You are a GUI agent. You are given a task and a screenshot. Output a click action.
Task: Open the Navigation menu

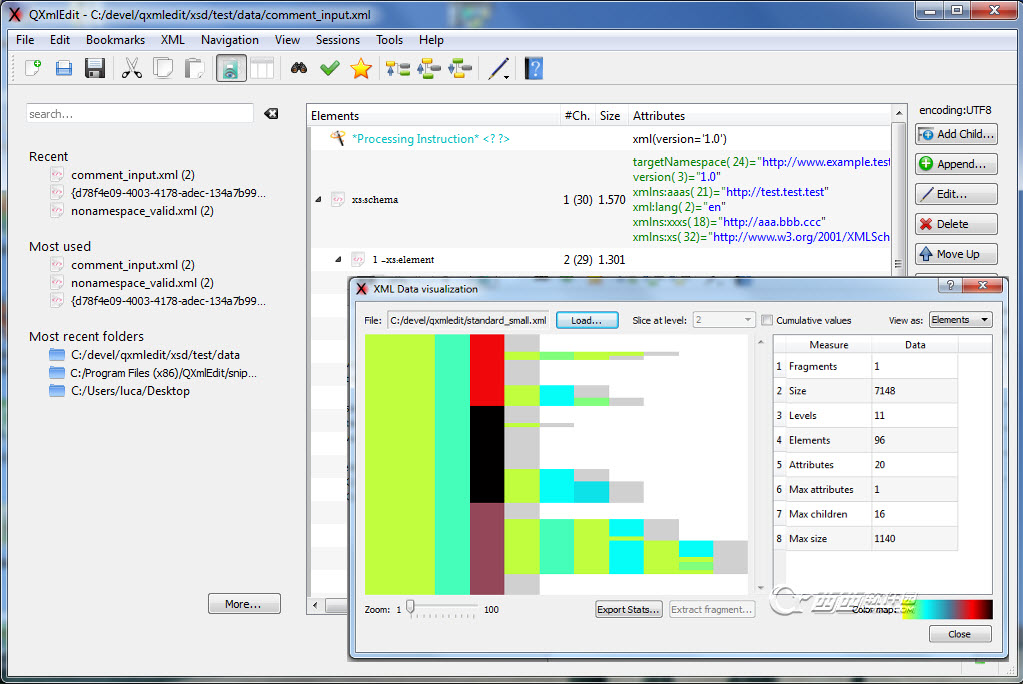point(230,40)
